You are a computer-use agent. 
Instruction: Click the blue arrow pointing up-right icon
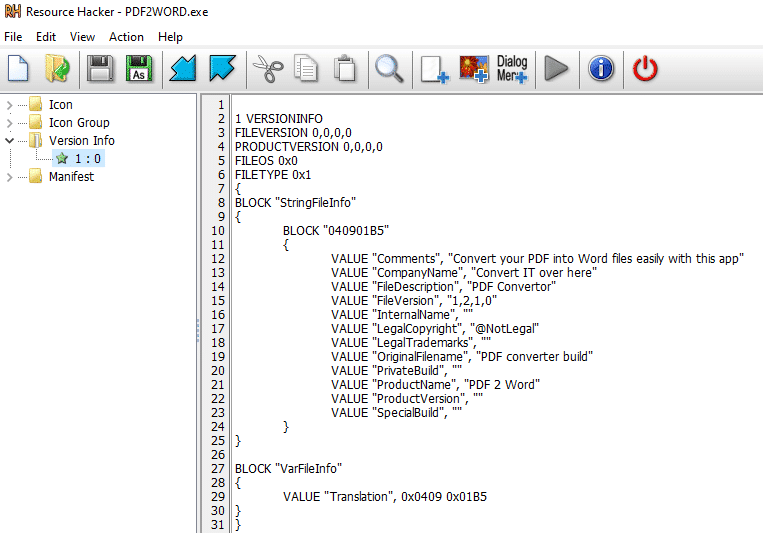point(222,68)
